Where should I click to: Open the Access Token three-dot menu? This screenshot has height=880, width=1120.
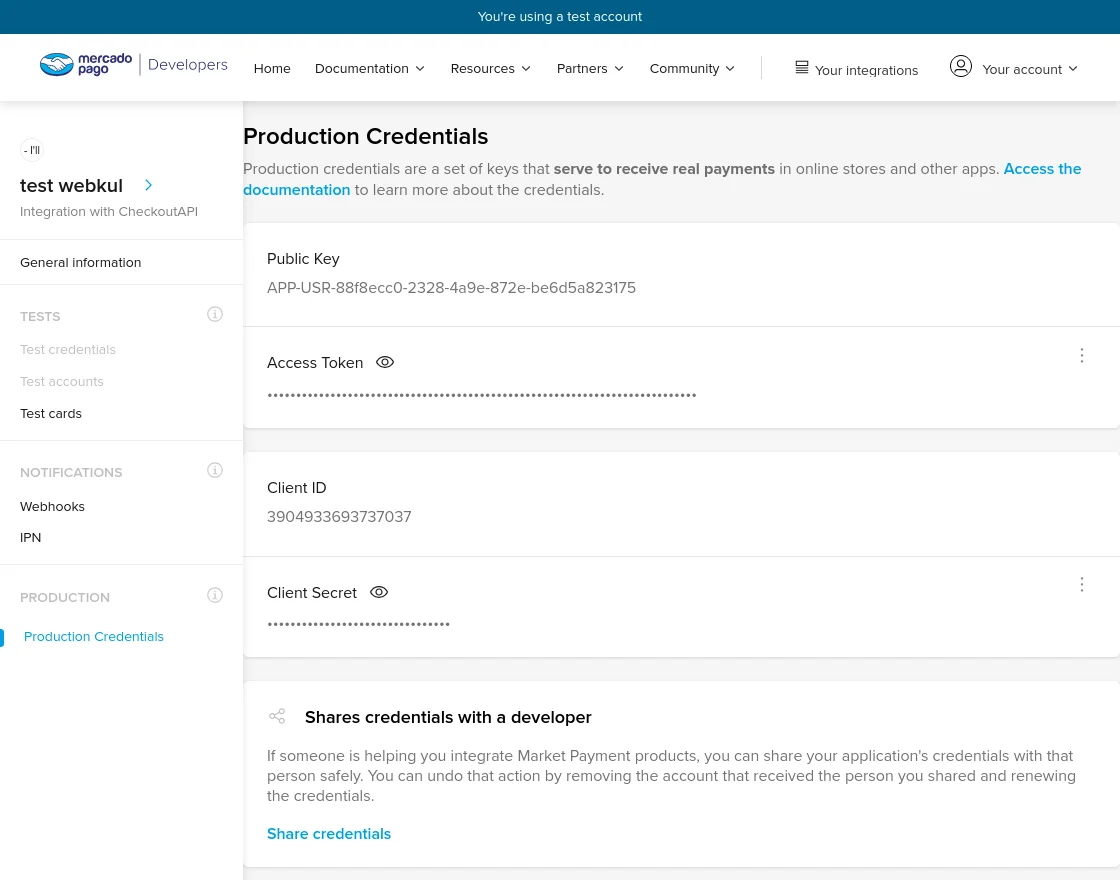point(1081,355)
